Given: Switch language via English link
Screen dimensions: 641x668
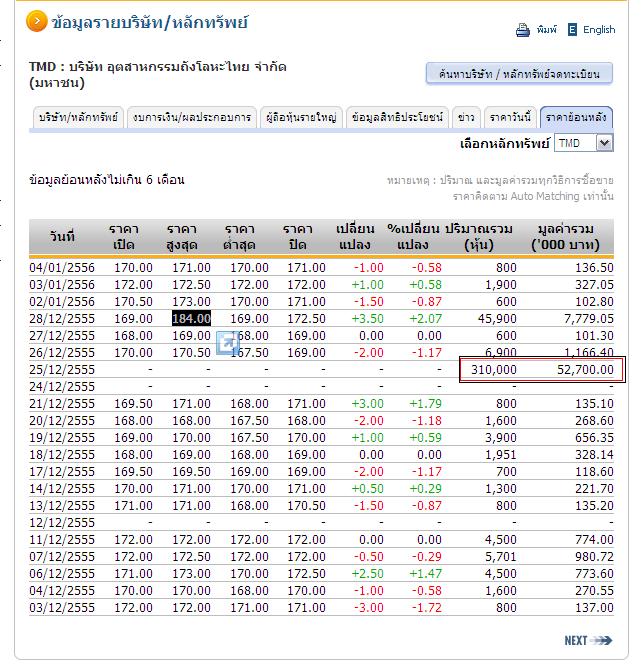Looking at the screenshot, I should click(x=599, y=30).
